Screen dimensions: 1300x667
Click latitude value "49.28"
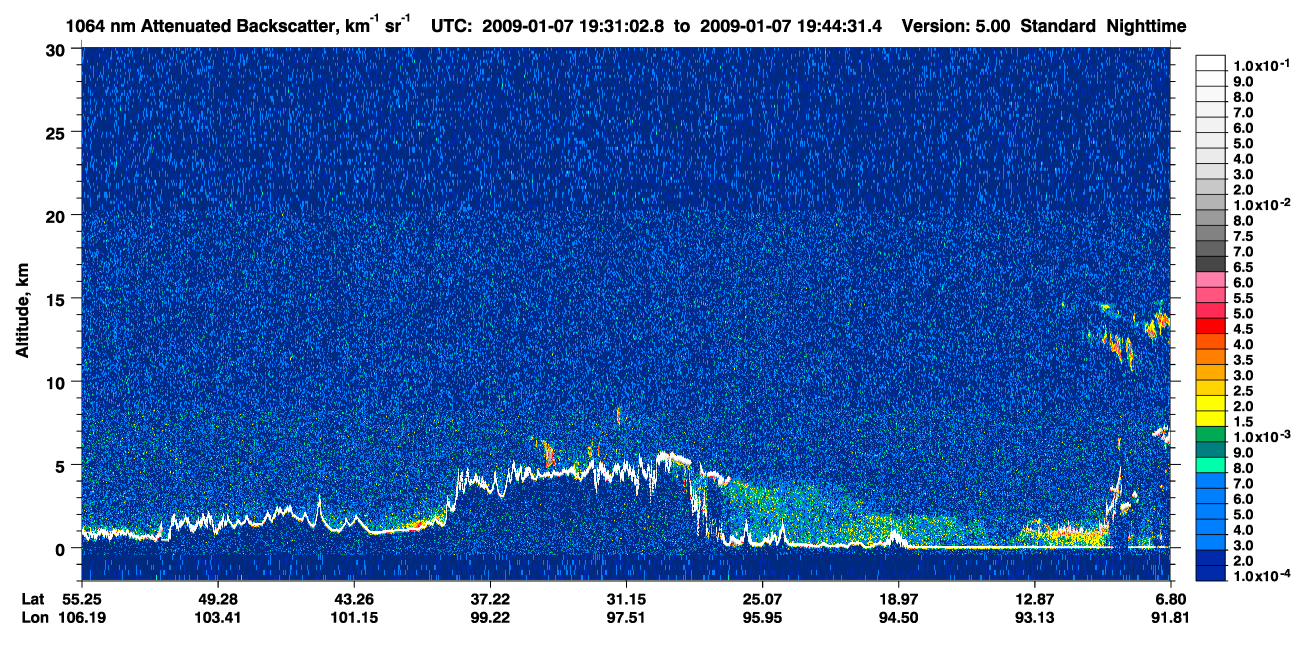[217, 598]
